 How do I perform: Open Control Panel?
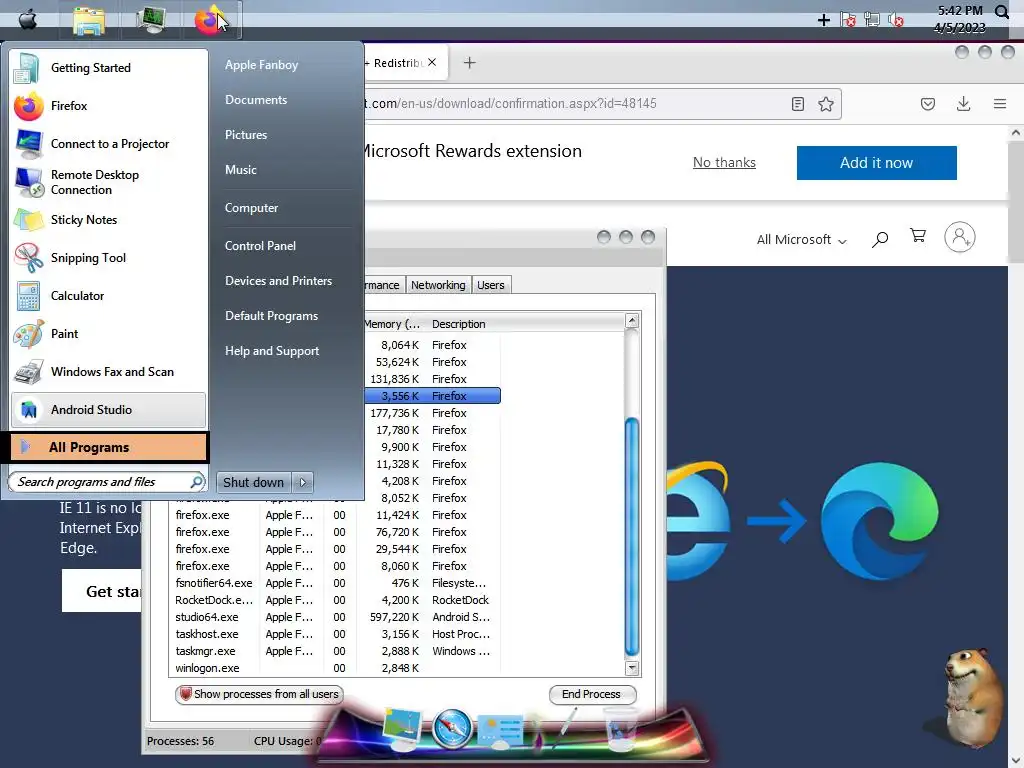[x=260, y=246]
